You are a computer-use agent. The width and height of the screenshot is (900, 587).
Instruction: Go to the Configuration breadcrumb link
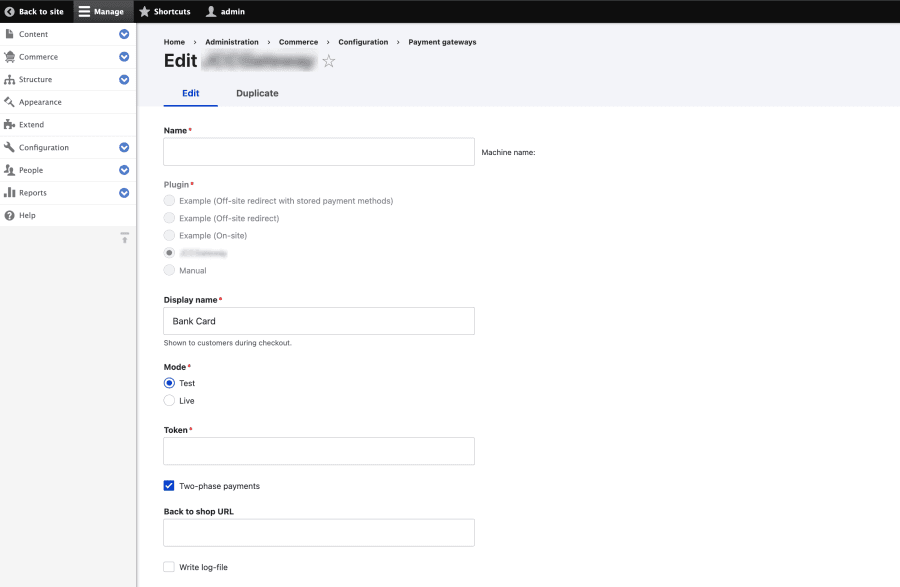(363, 42)
